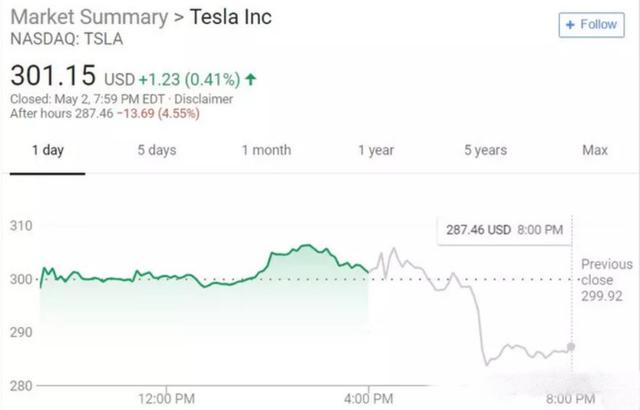Click the plus icon on Follow

click(570, 24)
